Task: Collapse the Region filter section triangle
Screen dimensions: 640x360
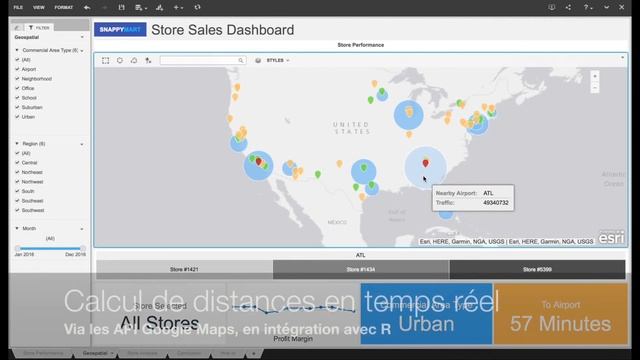Action: pos(17,143)
